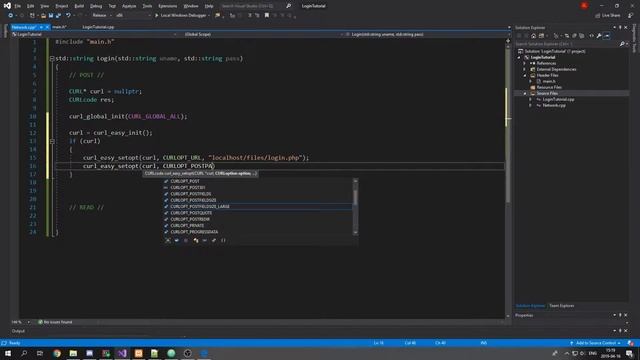Select LoginTutorial.cpp in Solution Explorer

pyautogui.click(x=558, y=99)
